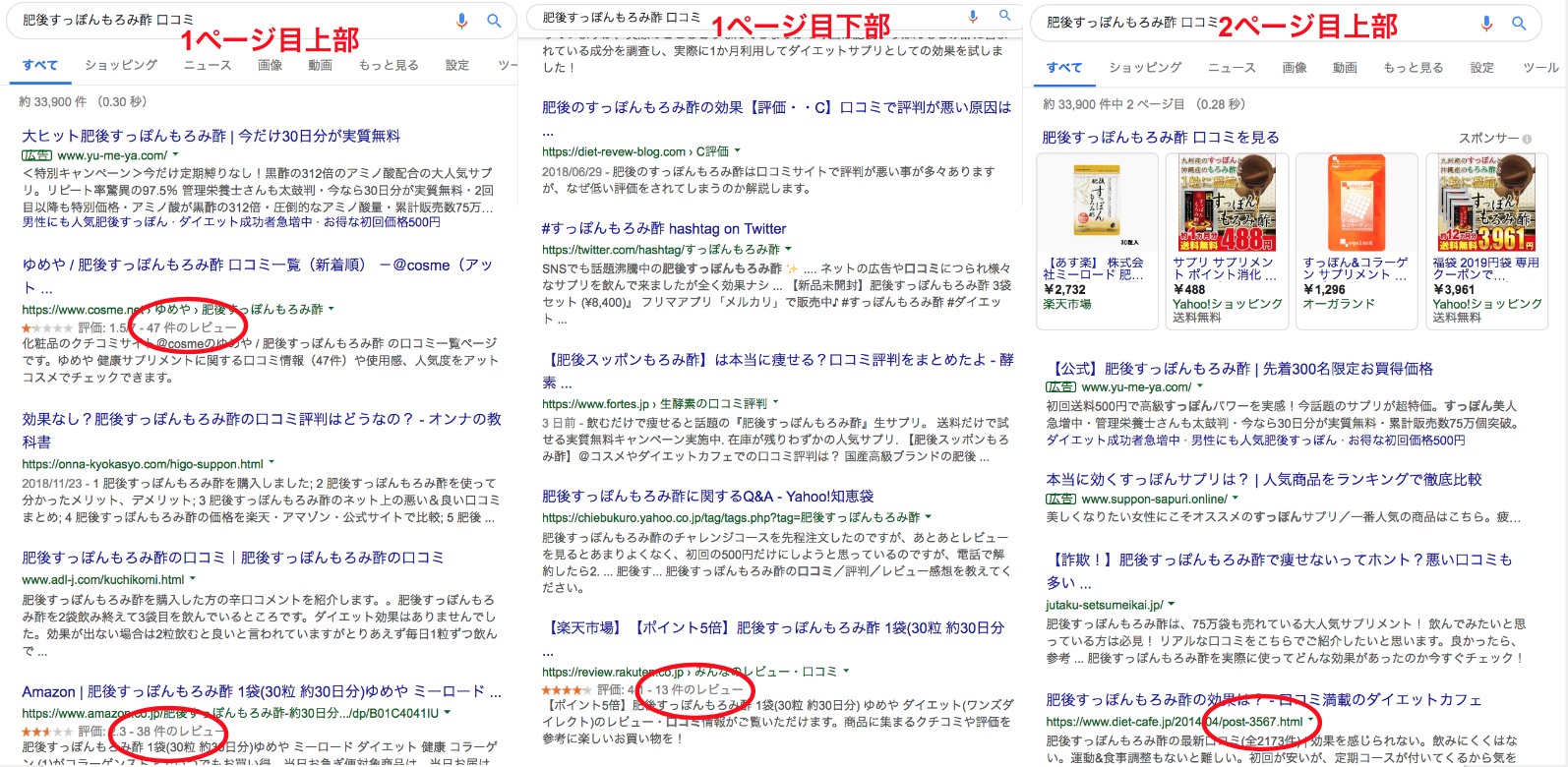Open ツール in the right panel
This screenshot has height=767, width=1568.
(1540, 68)
